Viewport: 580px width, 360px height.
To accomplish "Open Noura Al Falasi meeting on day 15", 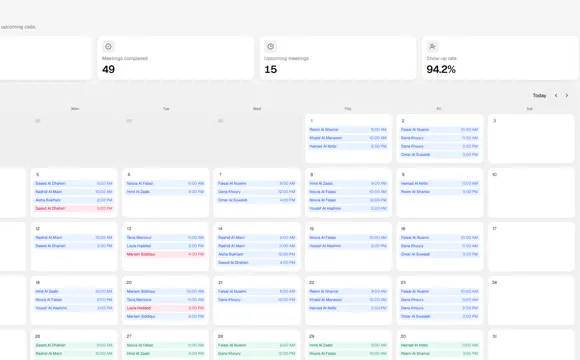I will 348,238.
